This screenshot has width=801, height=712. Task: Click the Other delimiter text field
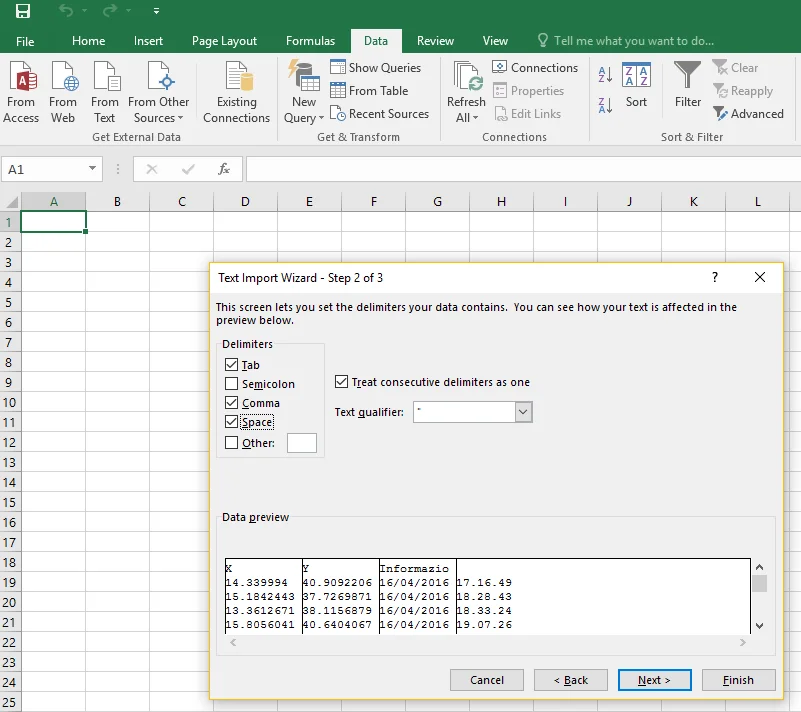point(302,443)
